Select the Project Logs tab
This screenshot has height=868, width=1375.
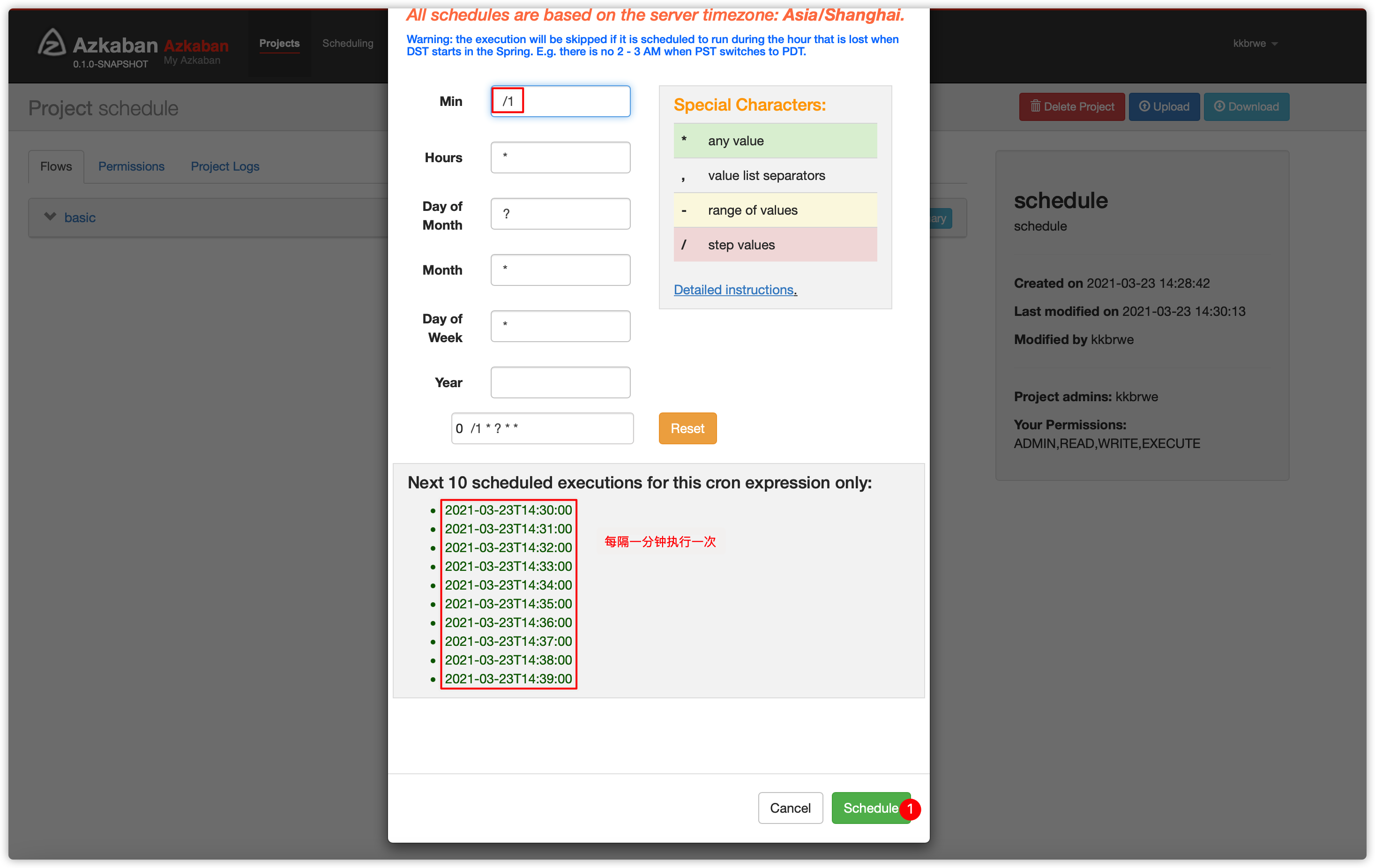click(224, 166)
